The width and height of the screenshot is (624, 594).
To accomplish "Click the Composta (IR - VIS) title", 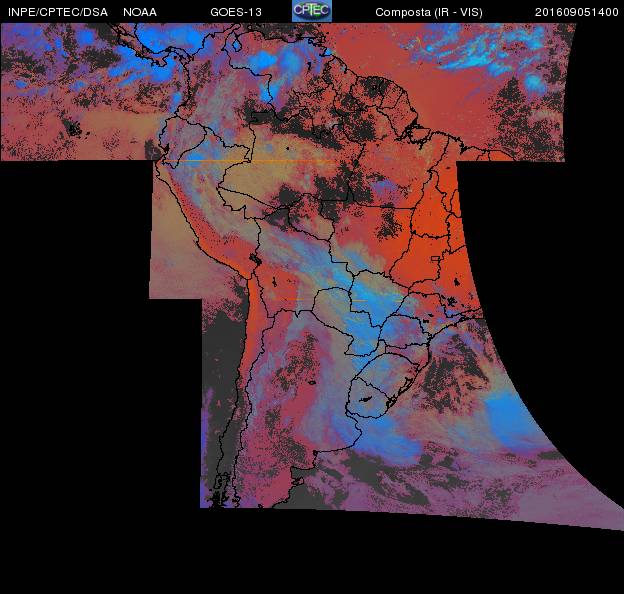I will pos(429,12).
